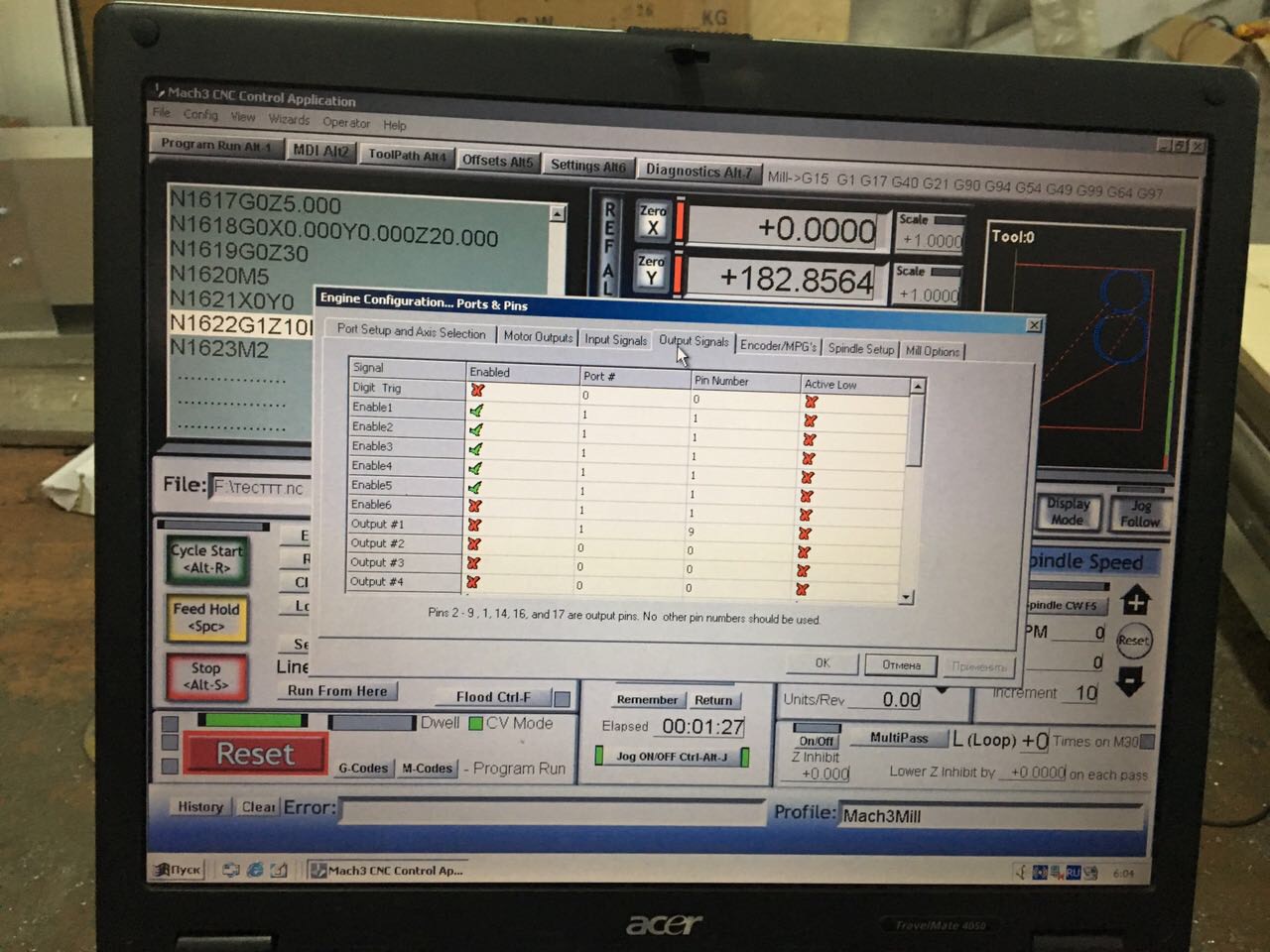
Task: Open the Operator menu
Action: [346, 122]
